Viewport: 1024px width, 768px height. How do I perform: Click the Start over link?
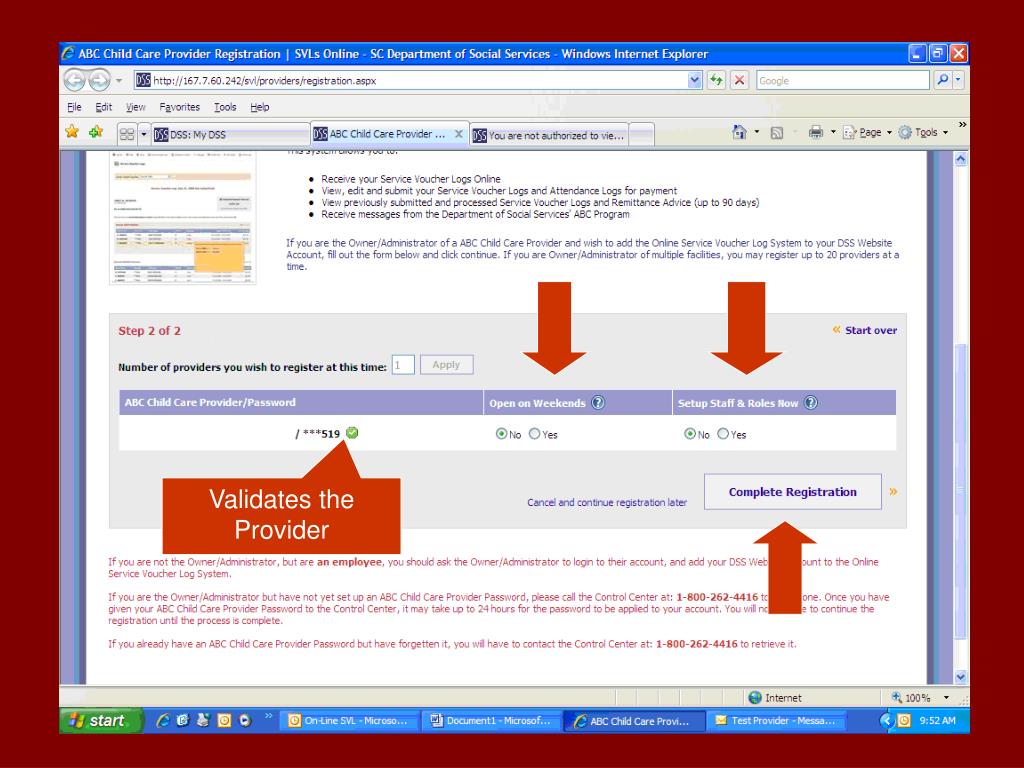pos(871,330)
